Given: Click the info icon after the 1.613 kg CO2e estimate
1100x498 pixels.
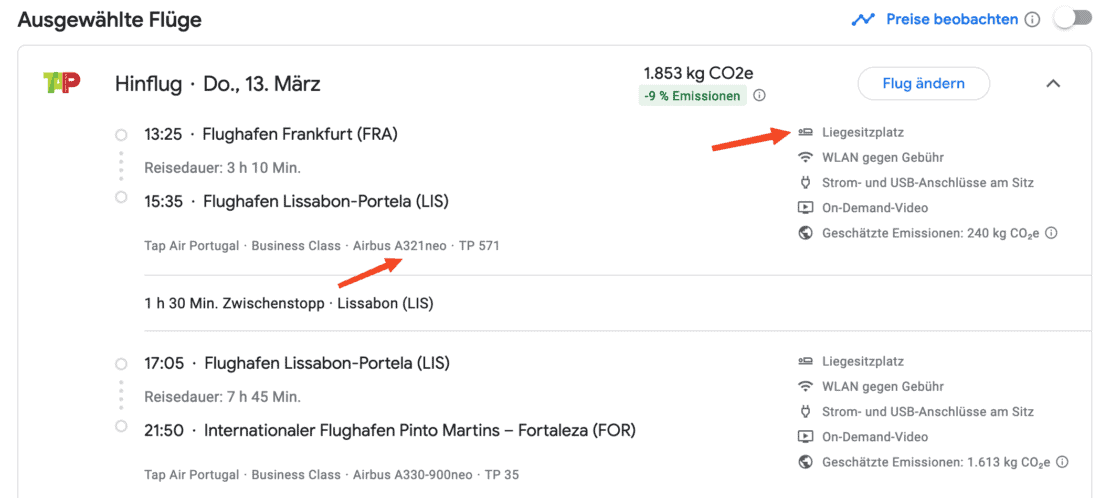Looking at the screenshot, I should 1062,462.
